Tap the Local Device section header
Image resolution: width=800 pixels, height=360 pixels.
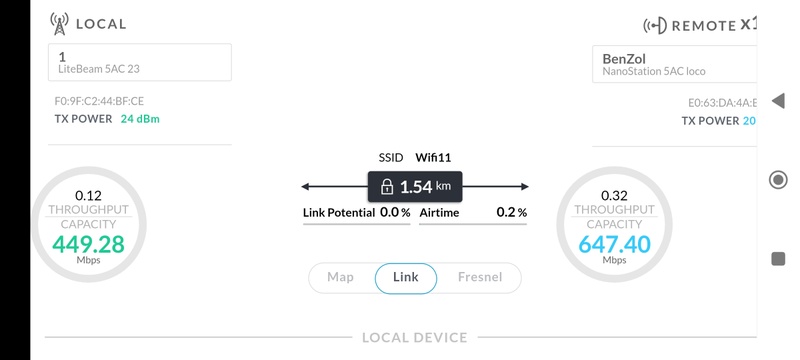[414, 338]
